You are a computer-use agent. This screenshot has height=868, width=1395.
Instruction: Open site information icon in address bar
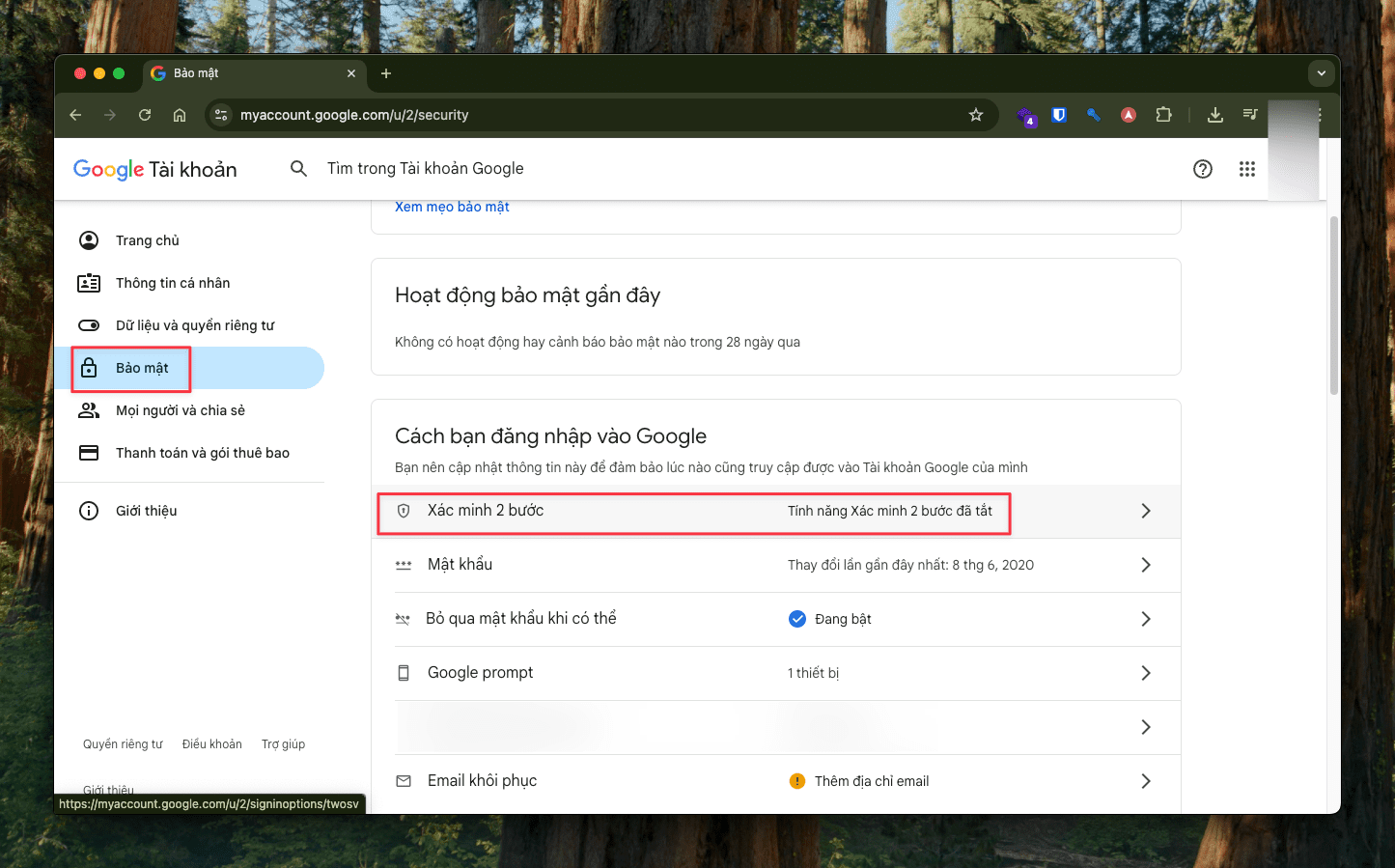221,115
